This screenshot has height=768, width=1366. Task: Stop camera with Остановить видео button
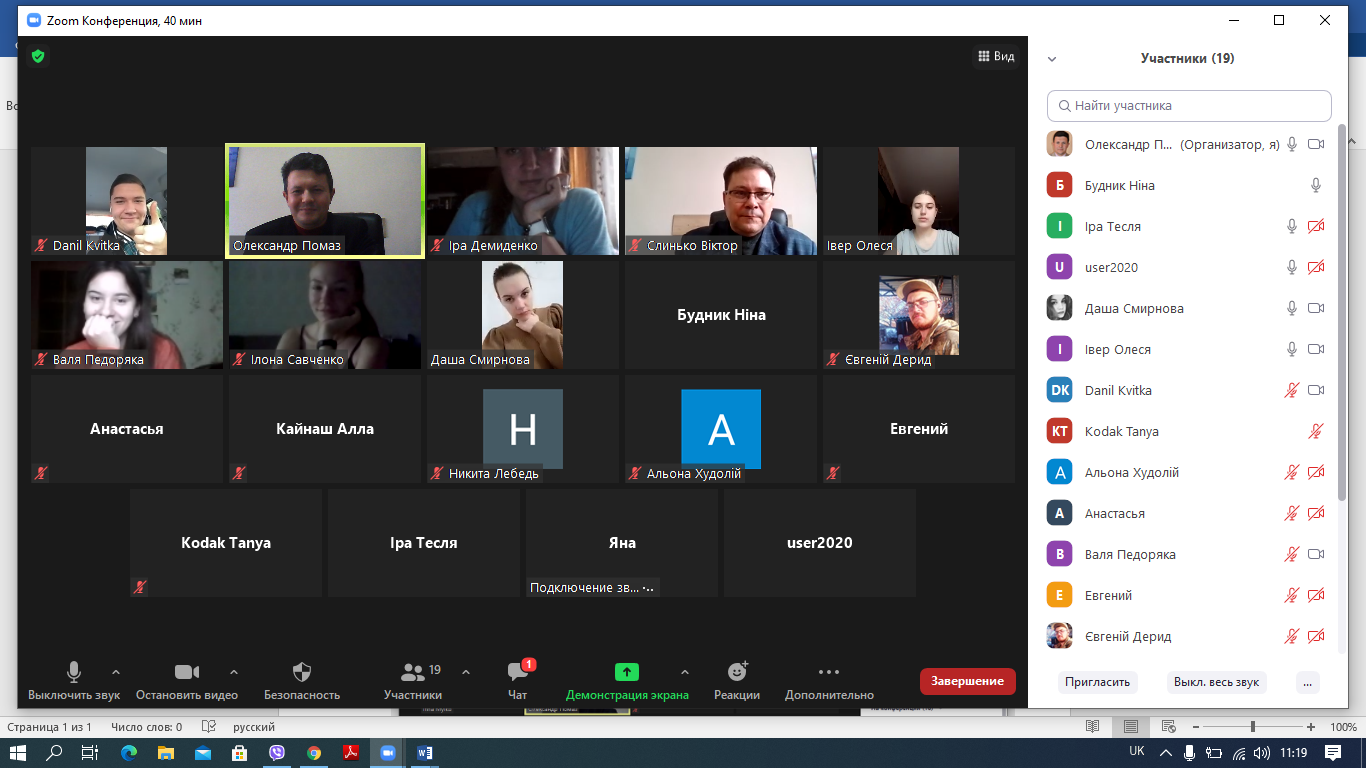coord(187,681)
